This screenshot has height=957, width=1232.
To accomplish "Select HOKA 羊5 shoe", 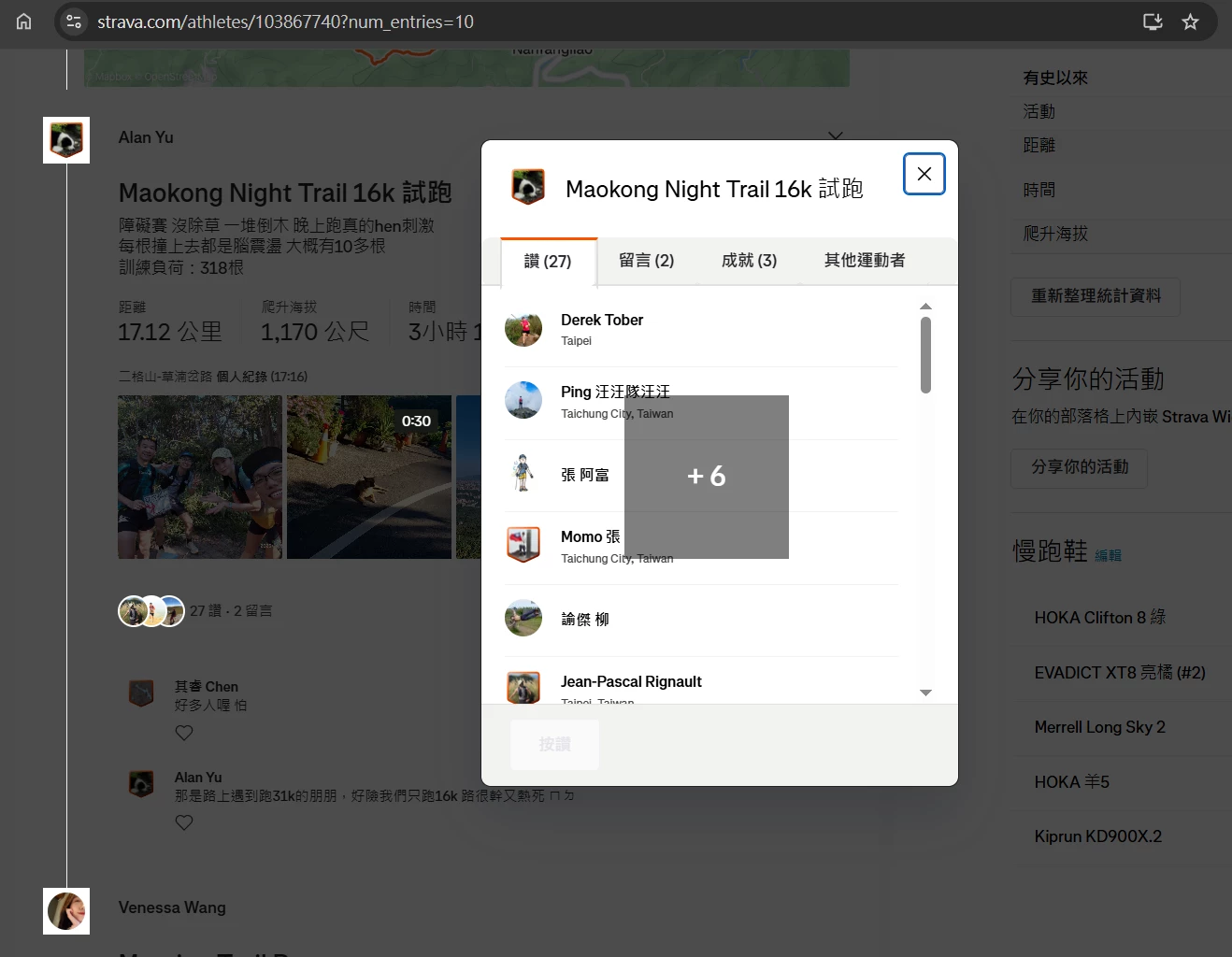I will click(x=1072, y=782).
